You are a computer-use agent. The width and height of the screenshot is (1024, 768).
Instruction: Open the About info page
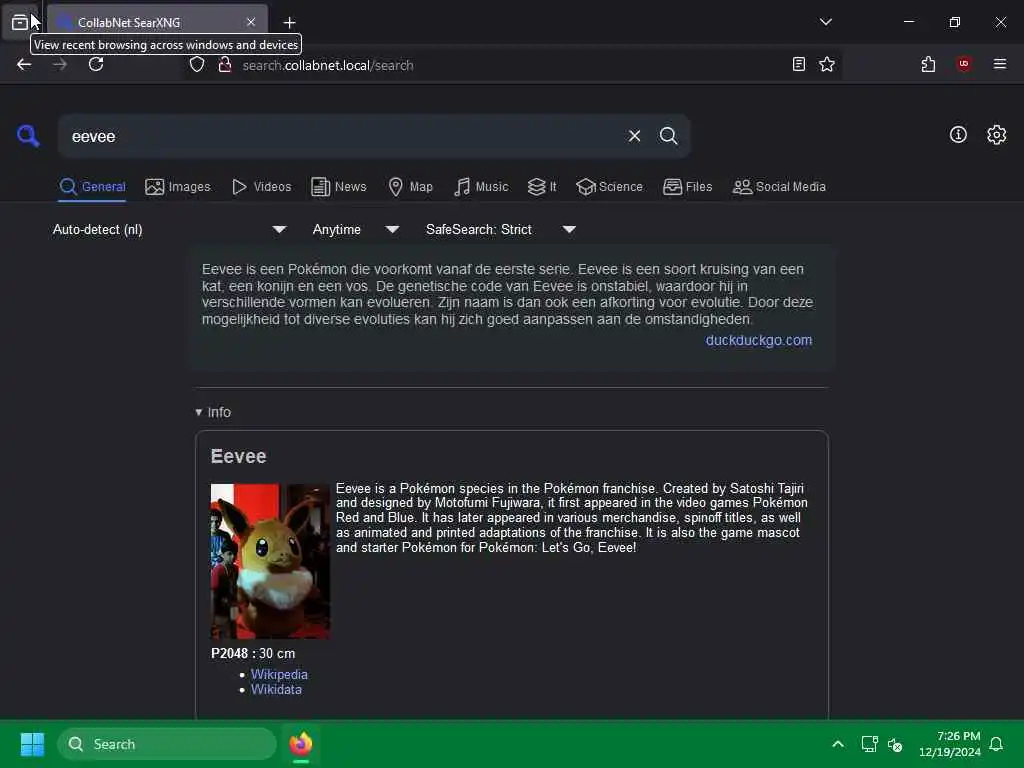[x=957, y=135]
